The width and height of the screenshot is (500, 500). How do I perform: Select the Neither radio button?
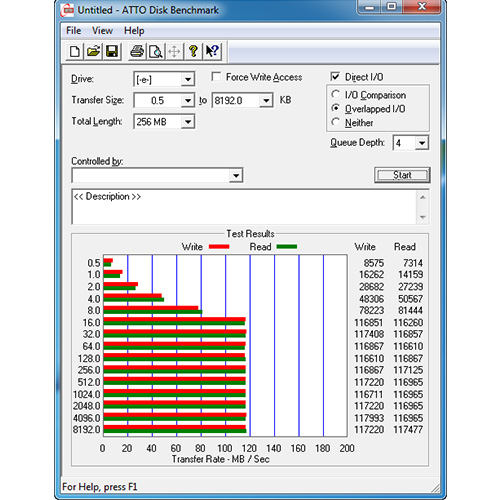[336, 123]
